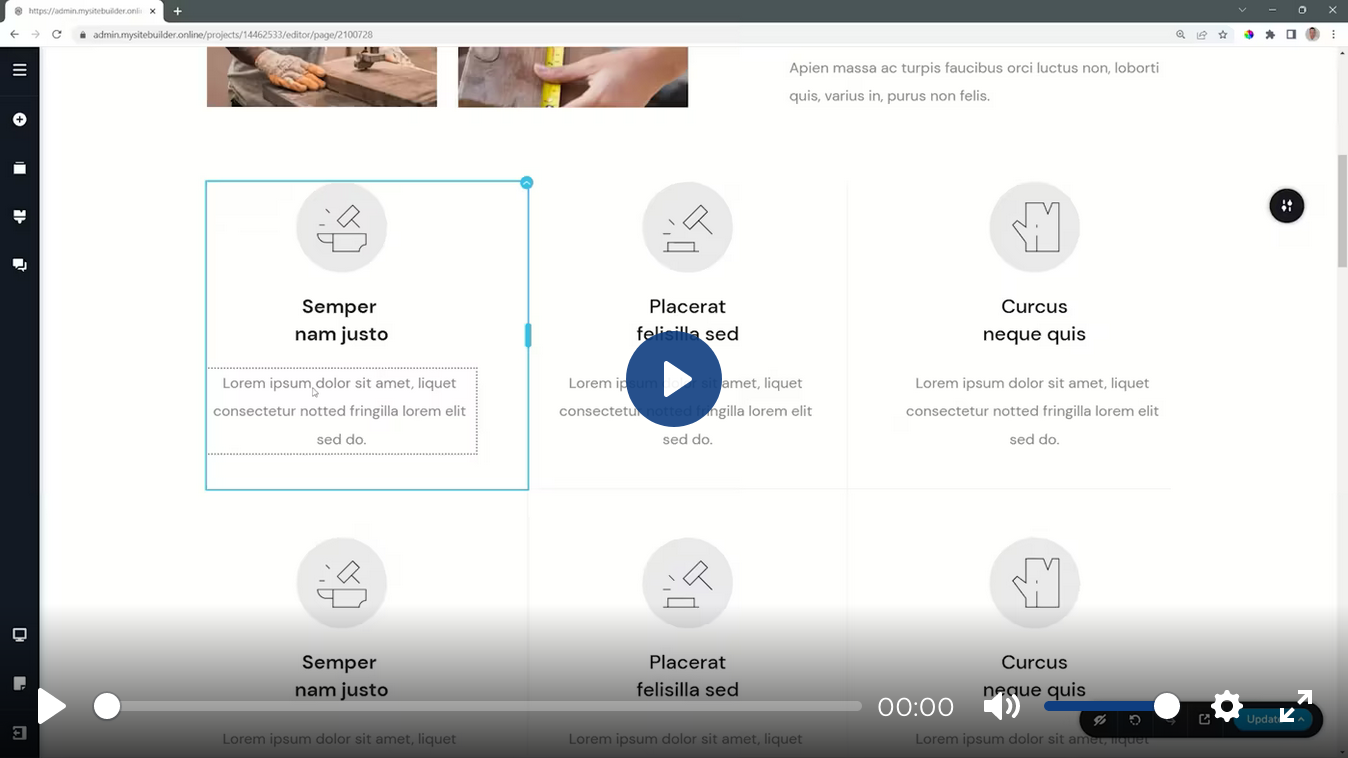Collapse the selected block via blue chevron

[x=527, y=183]
